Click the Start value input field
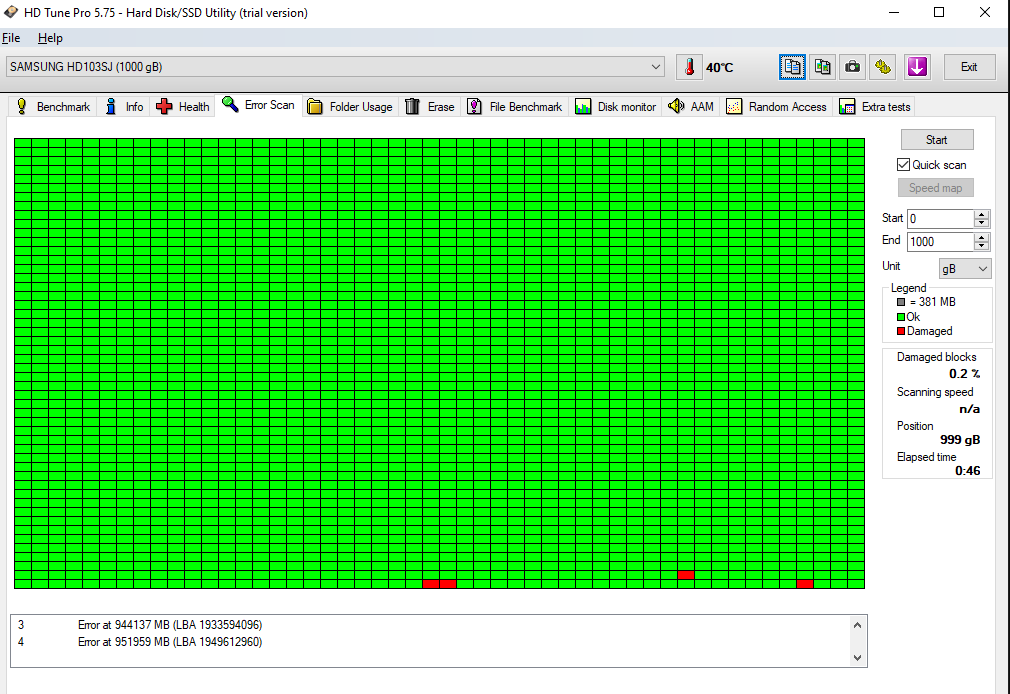Screen dimensions: 1010x694 pyautogui.click(x=940, y=219)
